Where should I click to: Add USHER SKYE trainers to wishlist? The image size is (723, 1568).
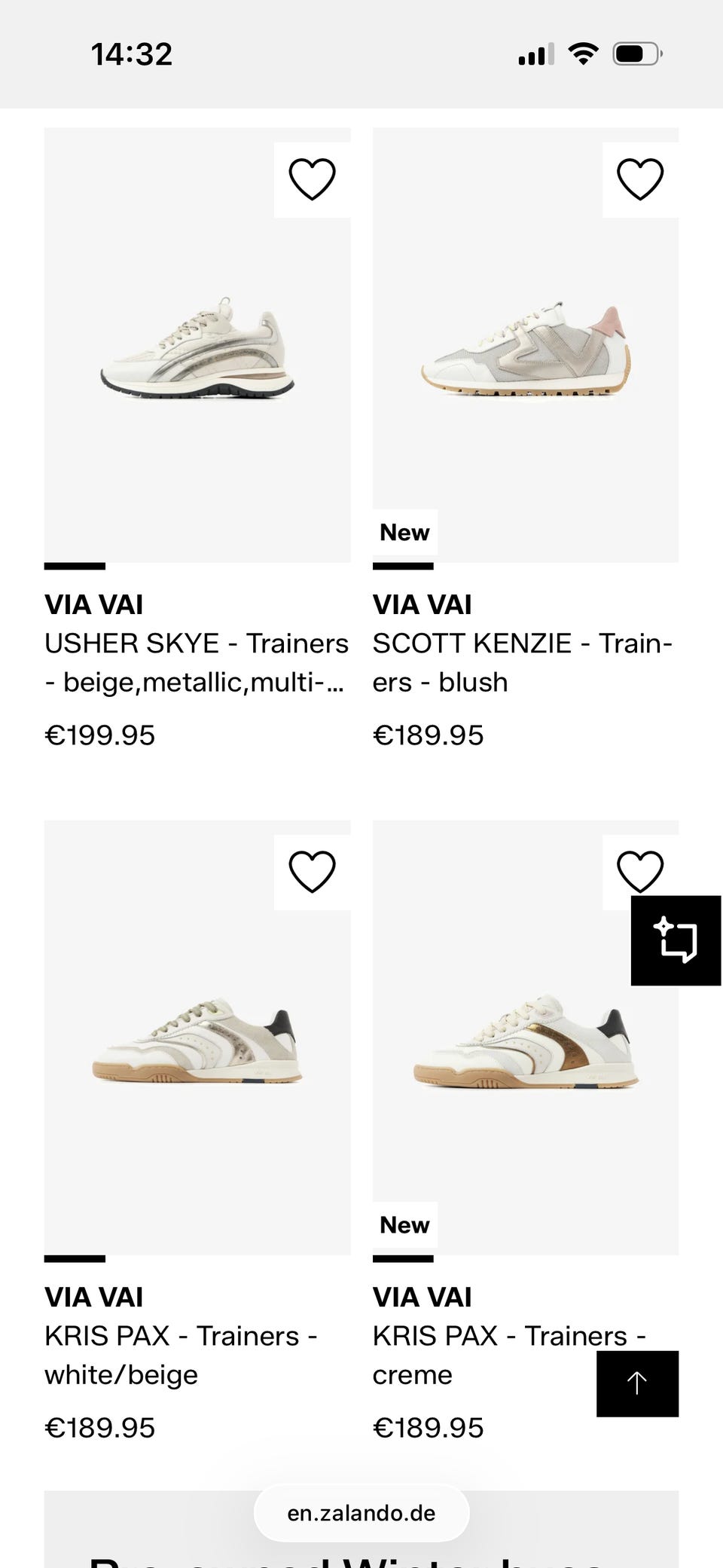pyautogui.click(x=312, y=179)
